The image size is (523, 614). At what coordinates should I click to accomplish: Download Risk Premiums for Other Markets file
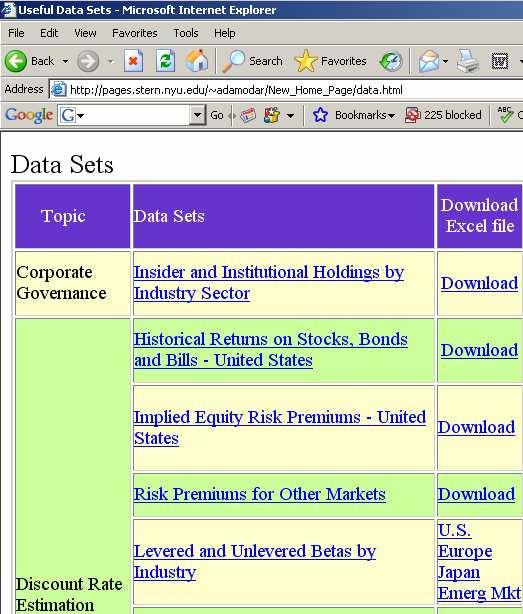[476, 494]
